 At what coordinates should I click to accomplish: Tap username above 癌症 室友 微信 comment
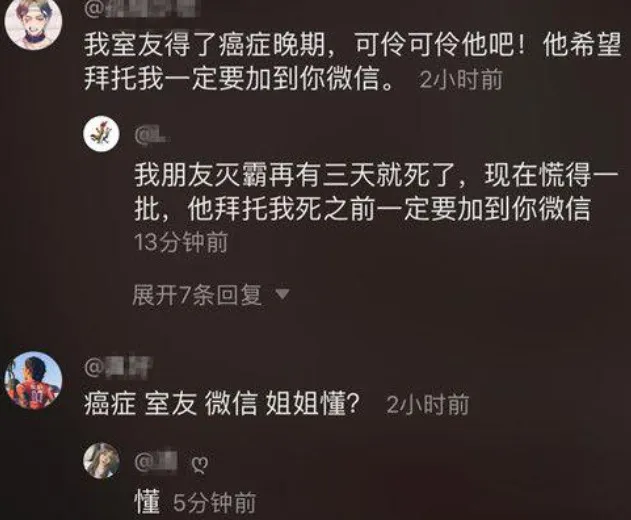coord(119,367)
